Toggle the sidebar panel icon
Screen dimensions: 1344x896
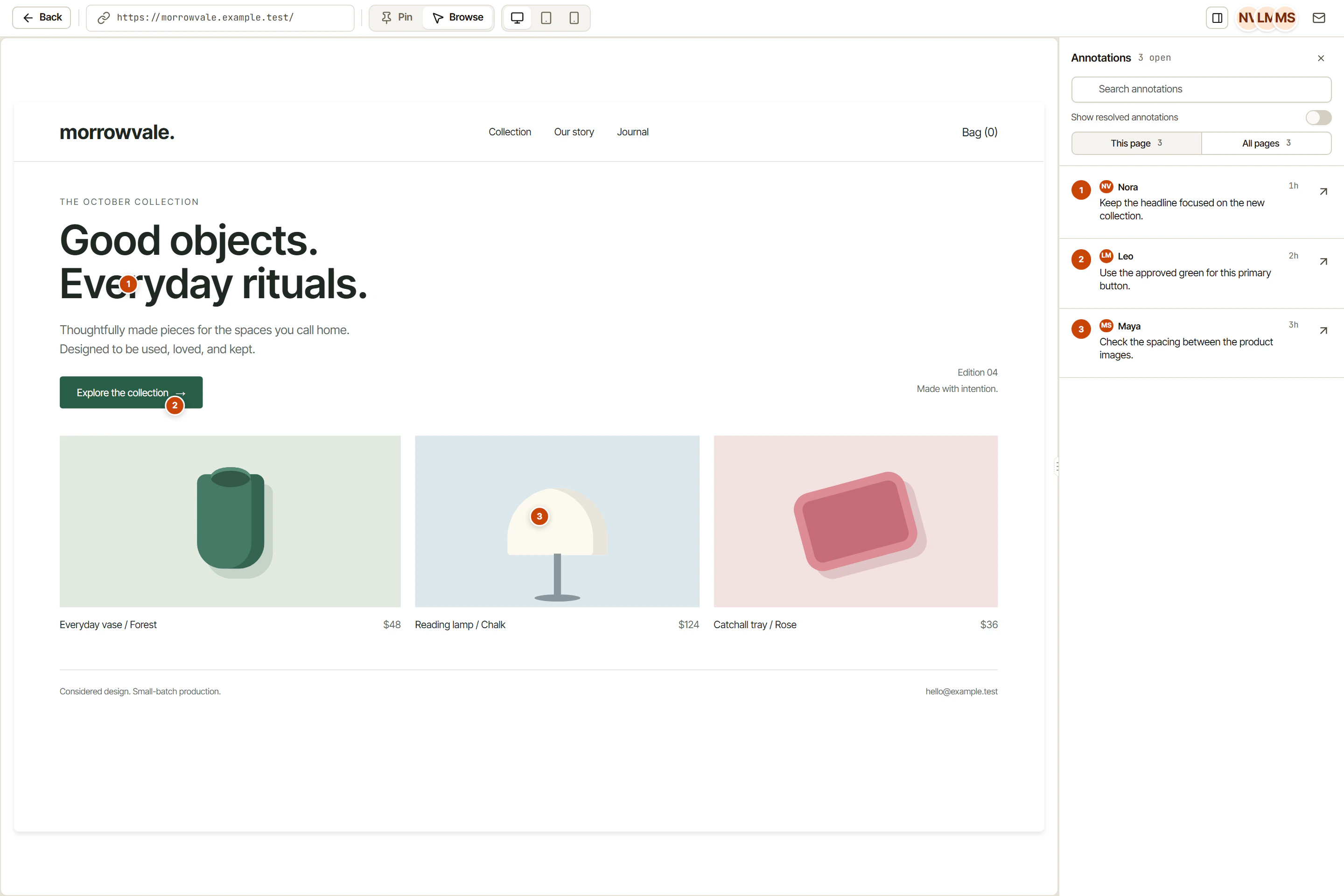(x=1217, y=18)
